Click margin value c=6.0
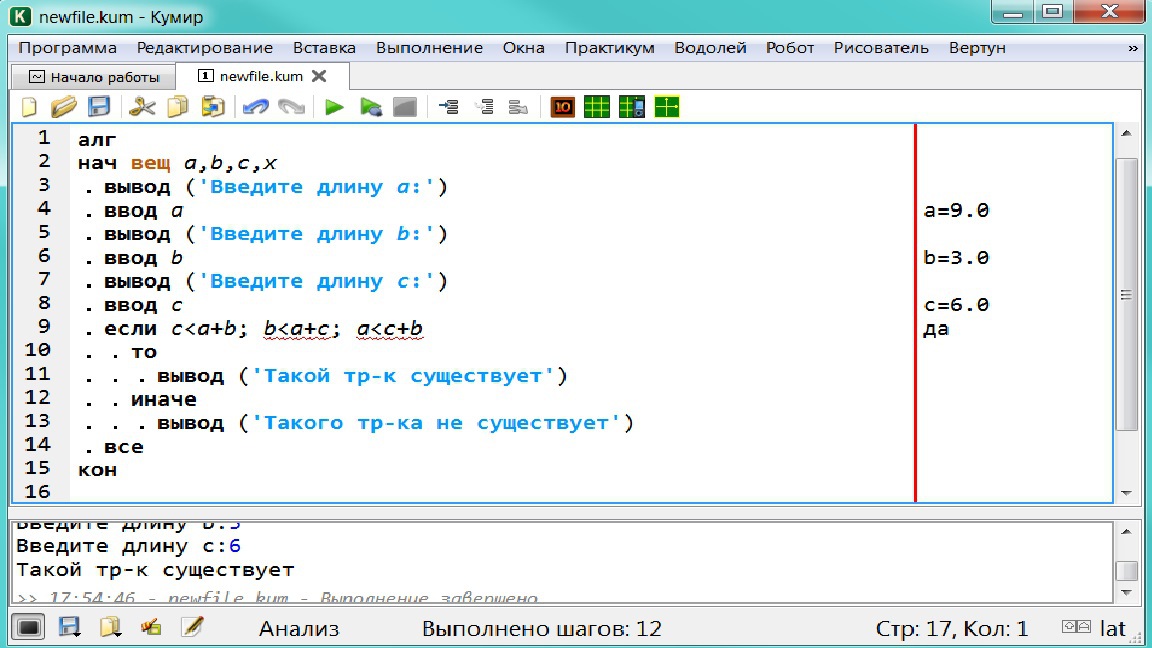The height and width of the screenshot is (648, 1152). (956, 305)
